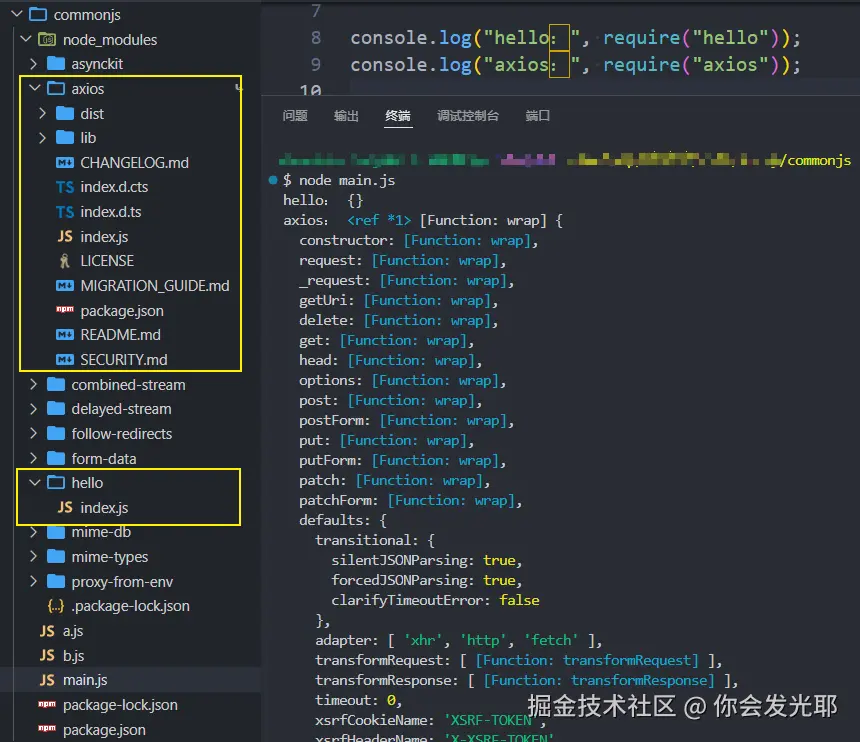Expand the mime-types folder chevron
The height and width of the screenshot is (742, 860).
coord(33,557)
